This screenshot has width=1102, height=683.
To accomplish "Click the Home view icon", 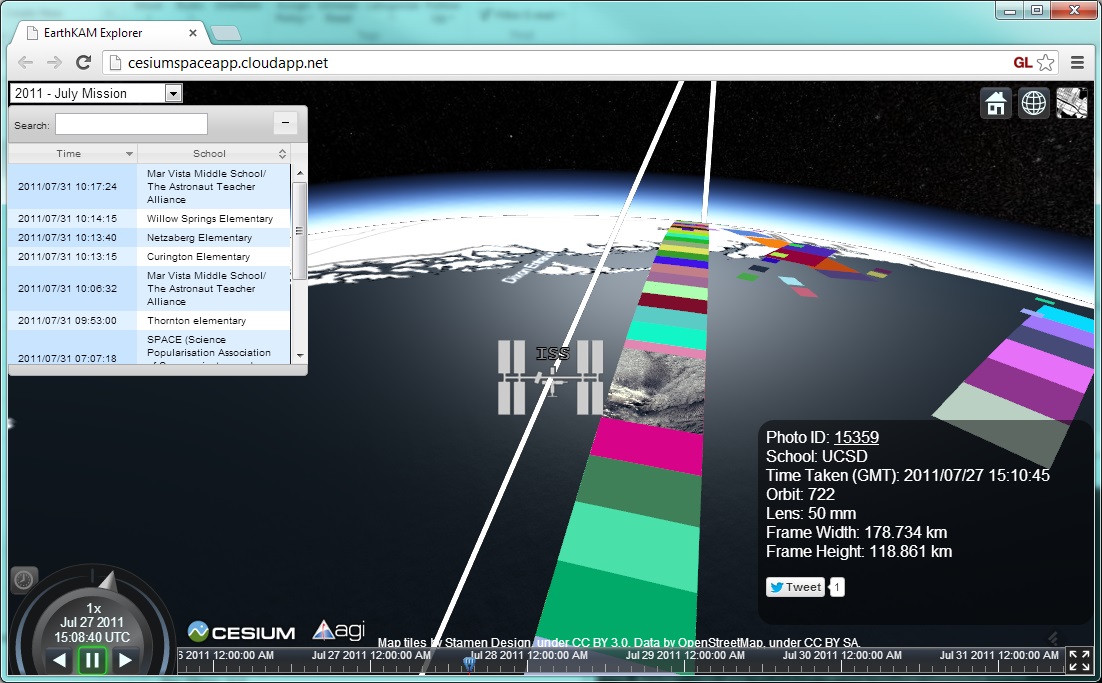I will click(996, 103).
